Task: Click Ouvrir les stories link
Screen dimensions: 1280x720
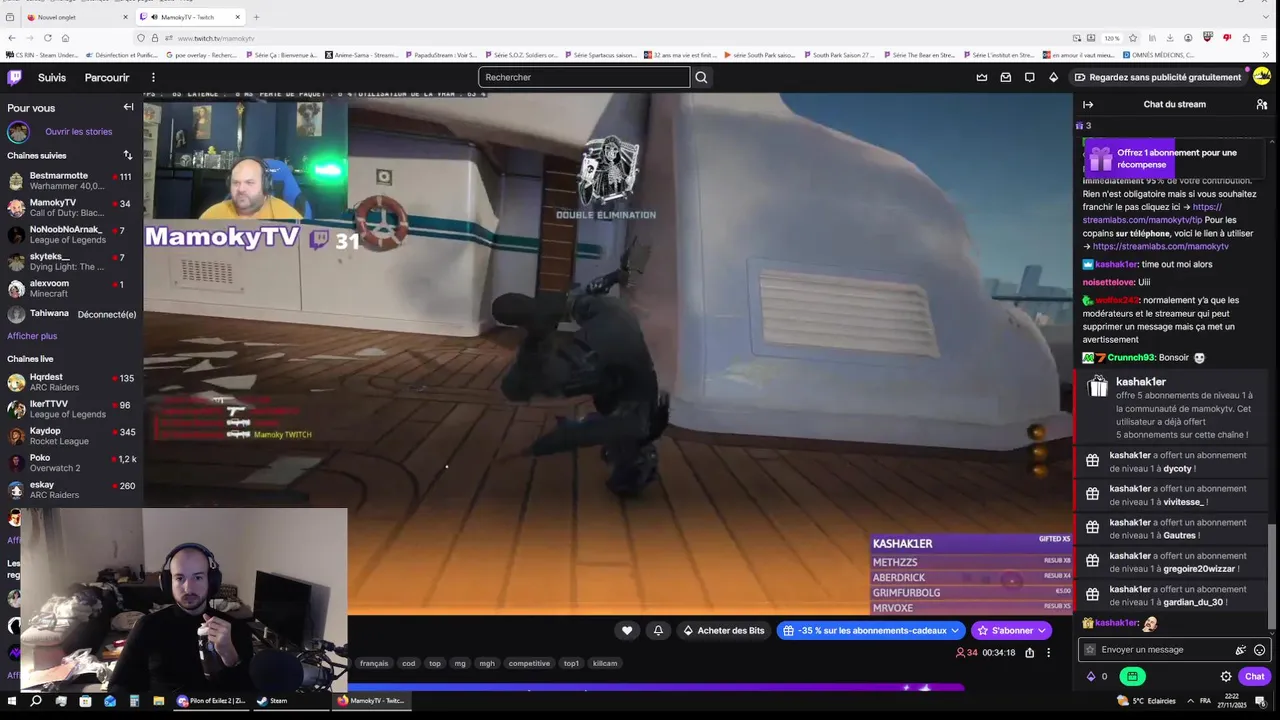Action: [78, 131]
